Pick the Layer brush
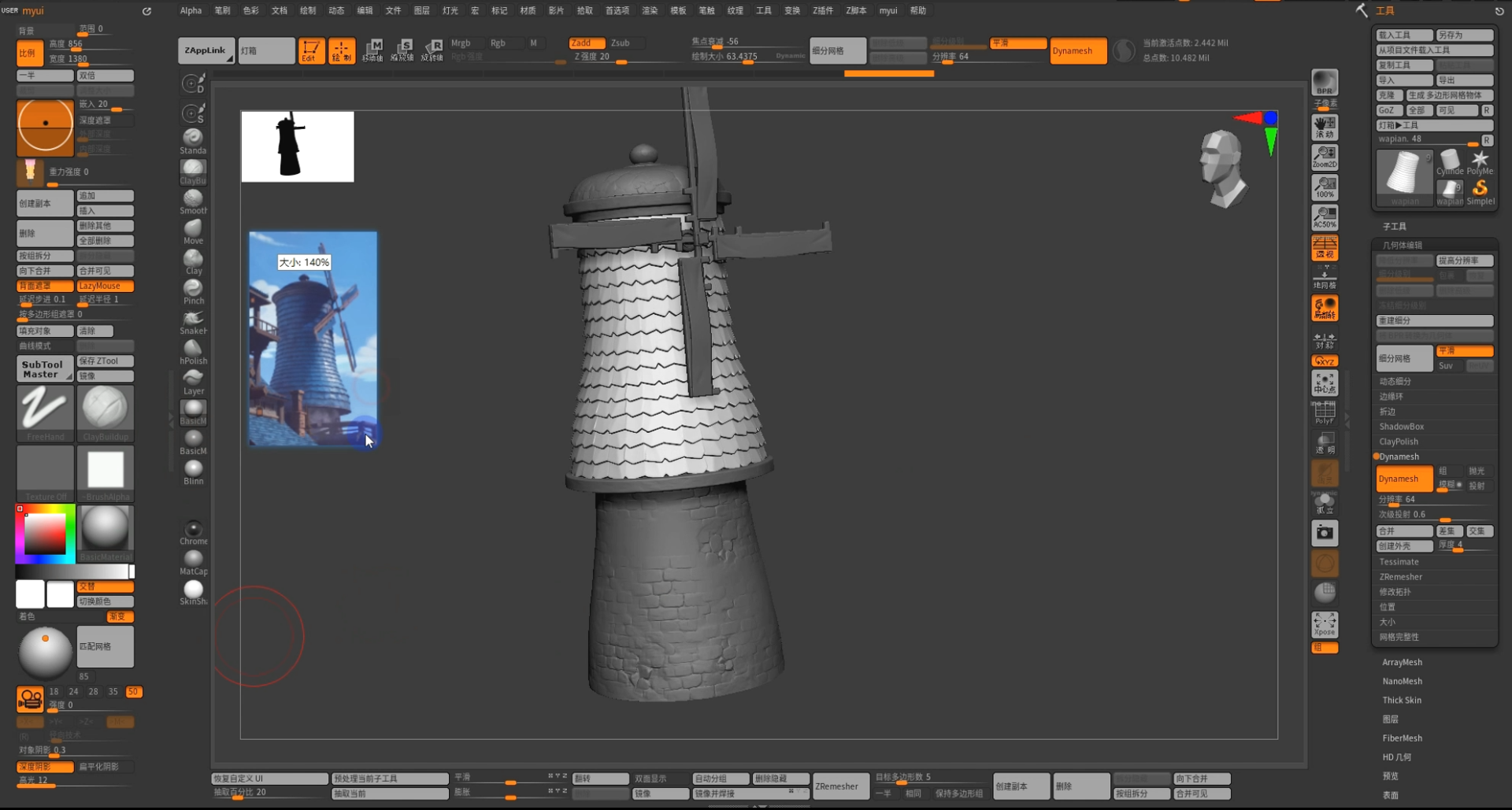The image size is (1512, 810). click(x=193, y=382)
